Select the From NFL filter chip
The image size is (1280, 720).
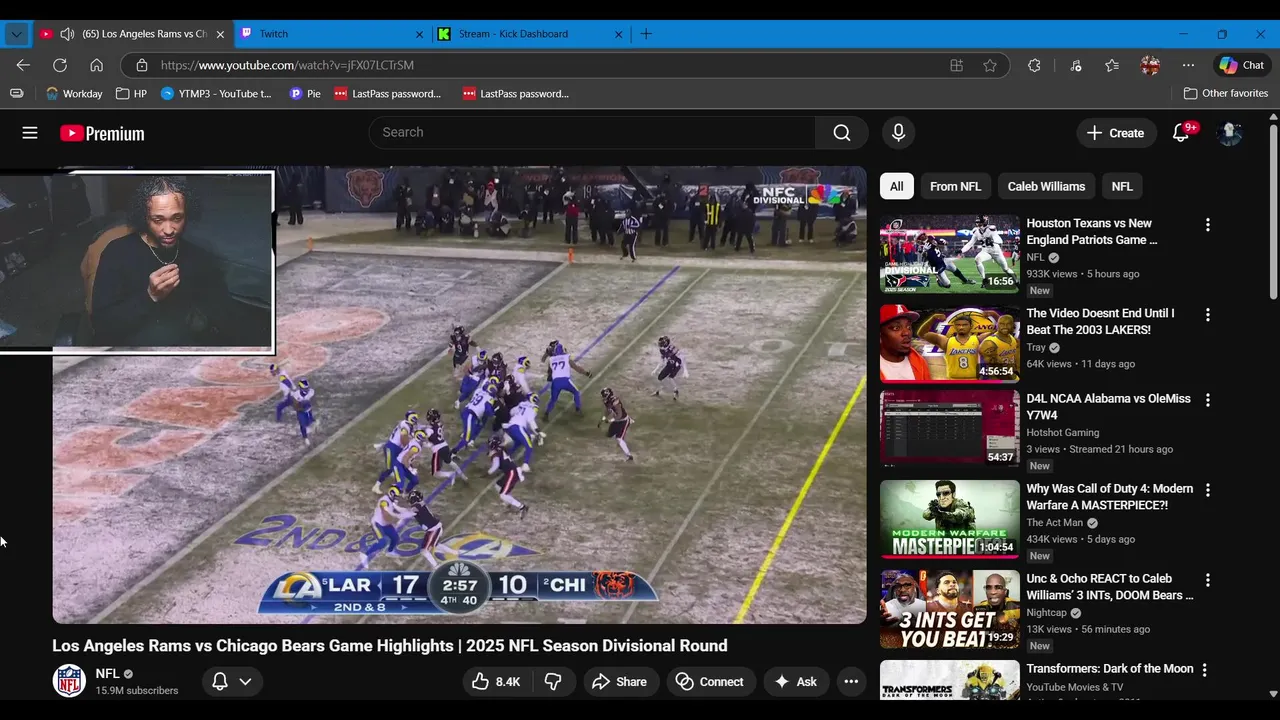[956, 186]
